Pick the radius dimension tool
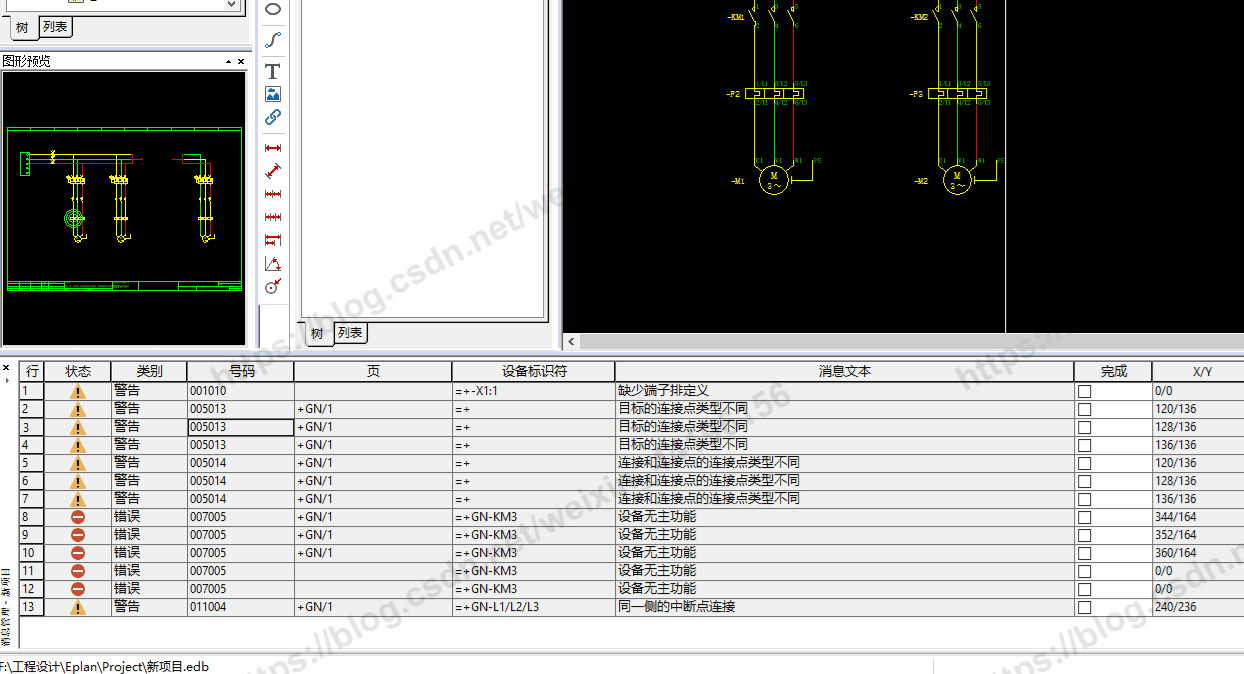This screenshot has height=674, width=1244. click(x=272, y=287)
